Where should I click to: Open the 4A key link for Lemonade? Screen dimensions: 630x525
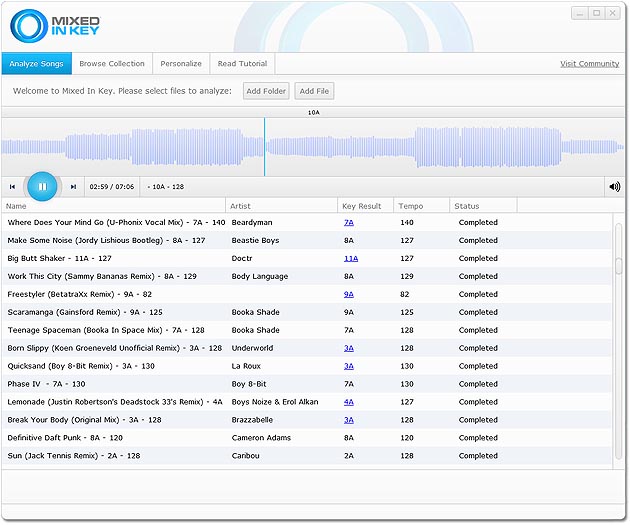click(x=349, y=402)
